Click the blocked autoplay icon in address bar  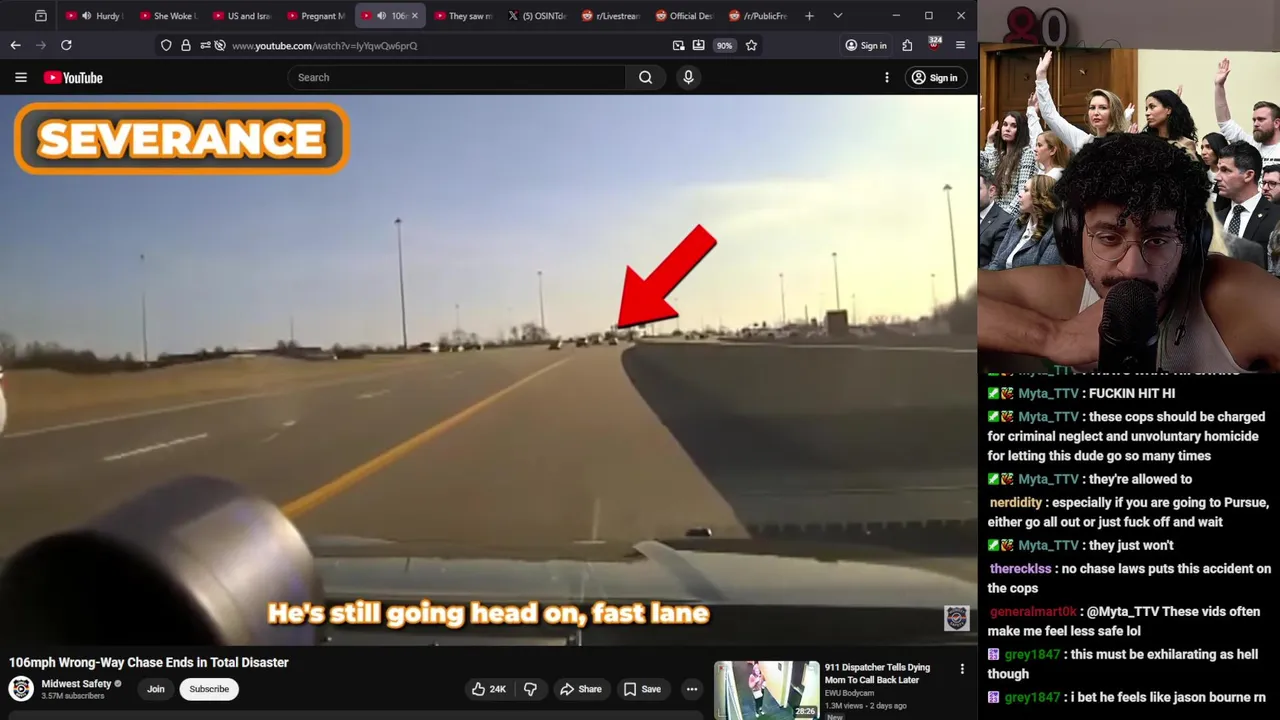point(220,45)
